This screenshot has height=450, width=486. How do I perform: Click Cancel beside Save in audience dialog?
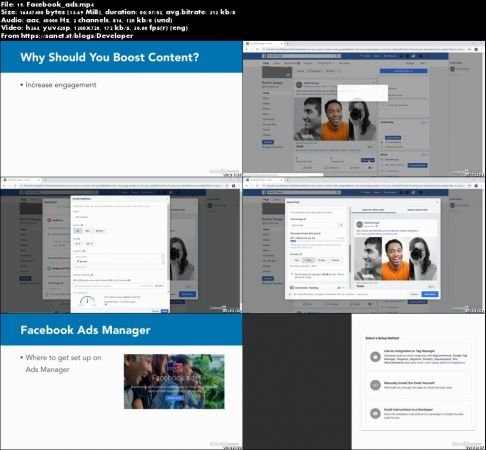tap(155, 311)
